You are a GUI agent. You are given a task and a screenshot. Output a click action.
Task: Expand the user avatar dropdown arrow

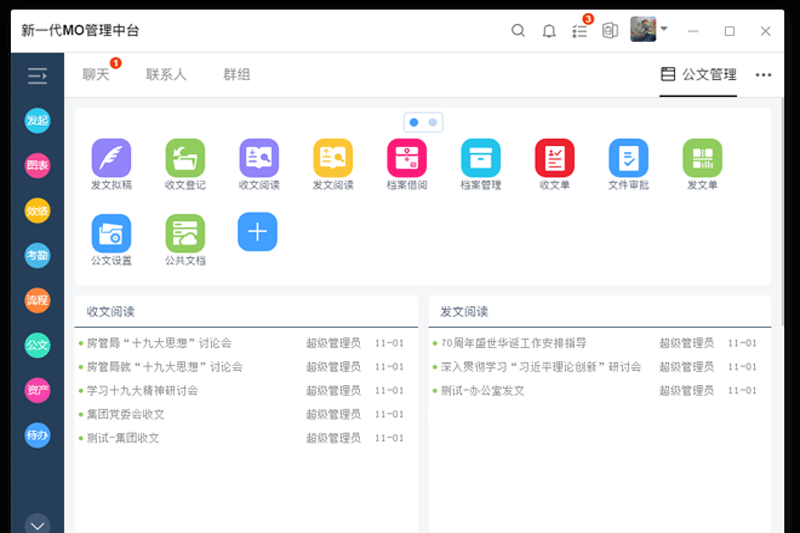coord(664,28)
